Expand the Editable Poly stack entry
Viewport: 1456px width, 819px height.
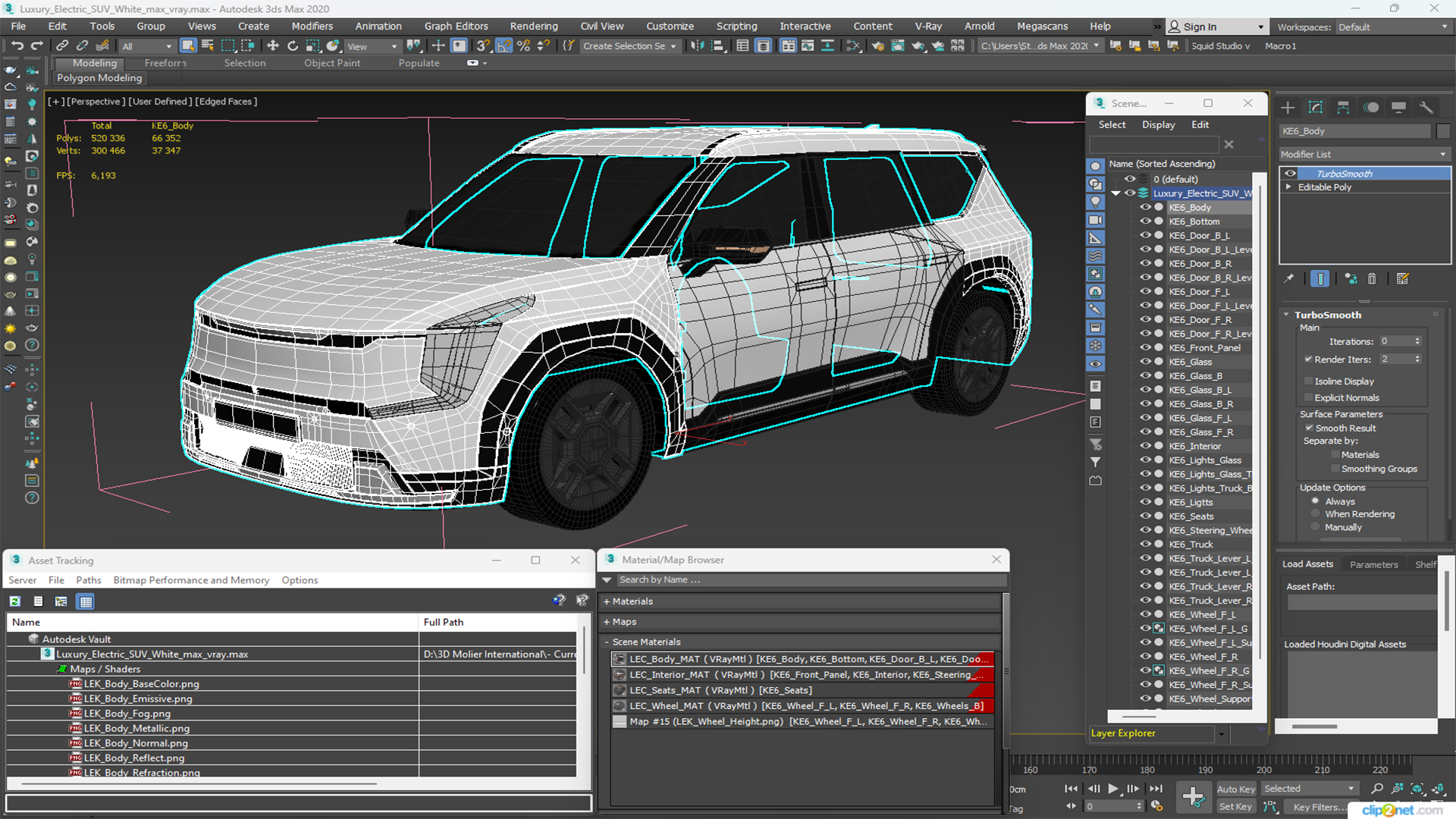click(x=1288, y=187)
